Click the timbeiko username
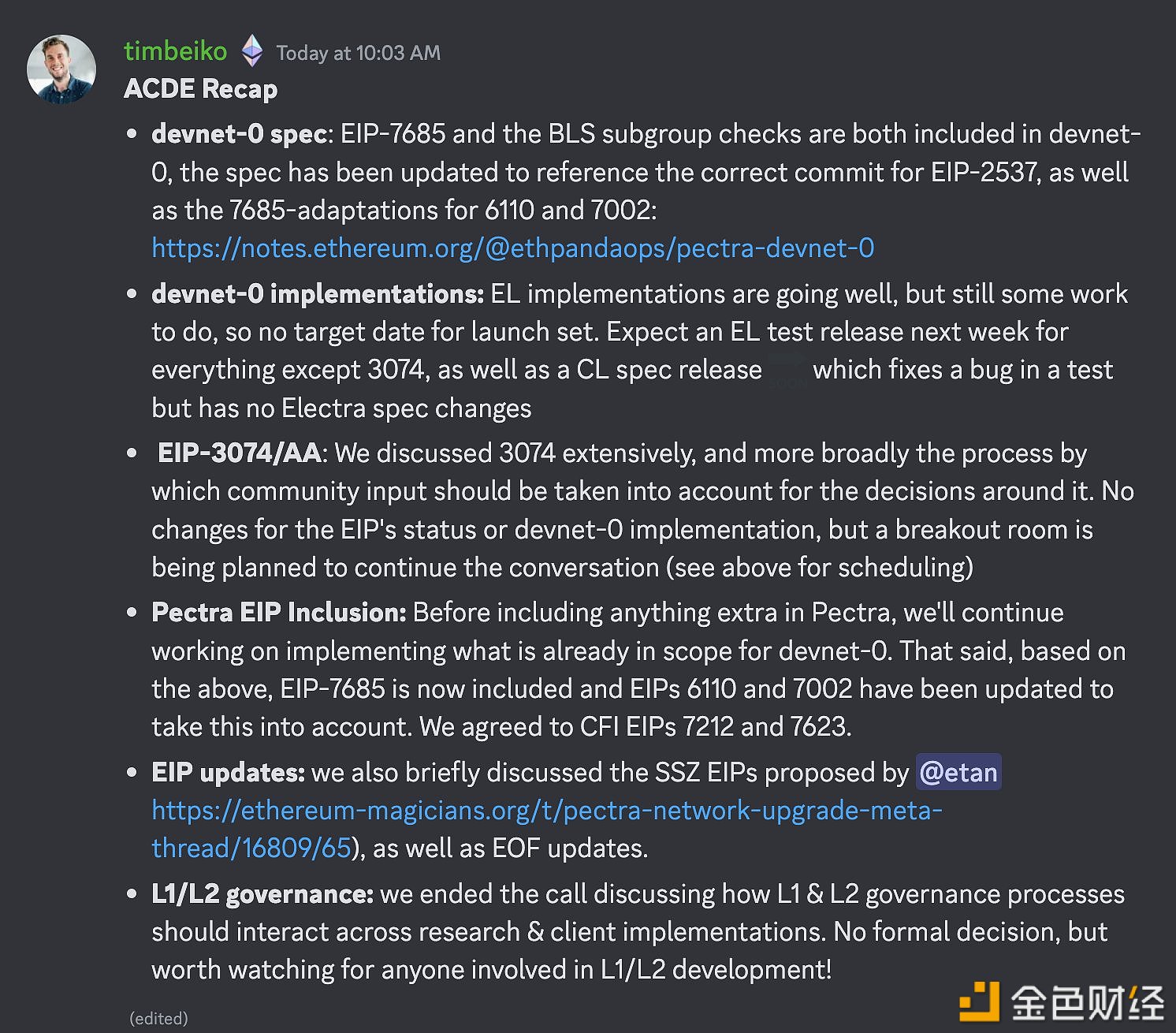This screenshot has width=1176, height=1033. [x=175, y=51]
